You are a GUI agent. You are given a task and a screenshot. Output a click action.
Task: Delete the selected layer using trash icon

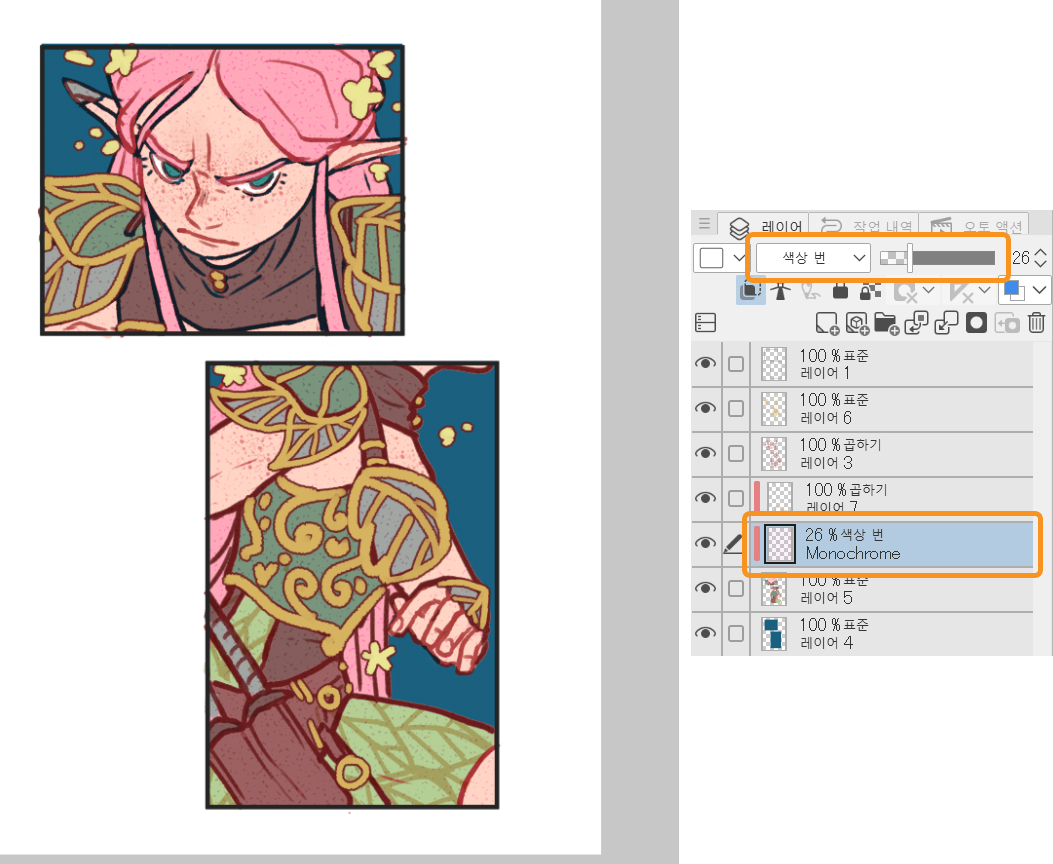(x=1037, y=323)
